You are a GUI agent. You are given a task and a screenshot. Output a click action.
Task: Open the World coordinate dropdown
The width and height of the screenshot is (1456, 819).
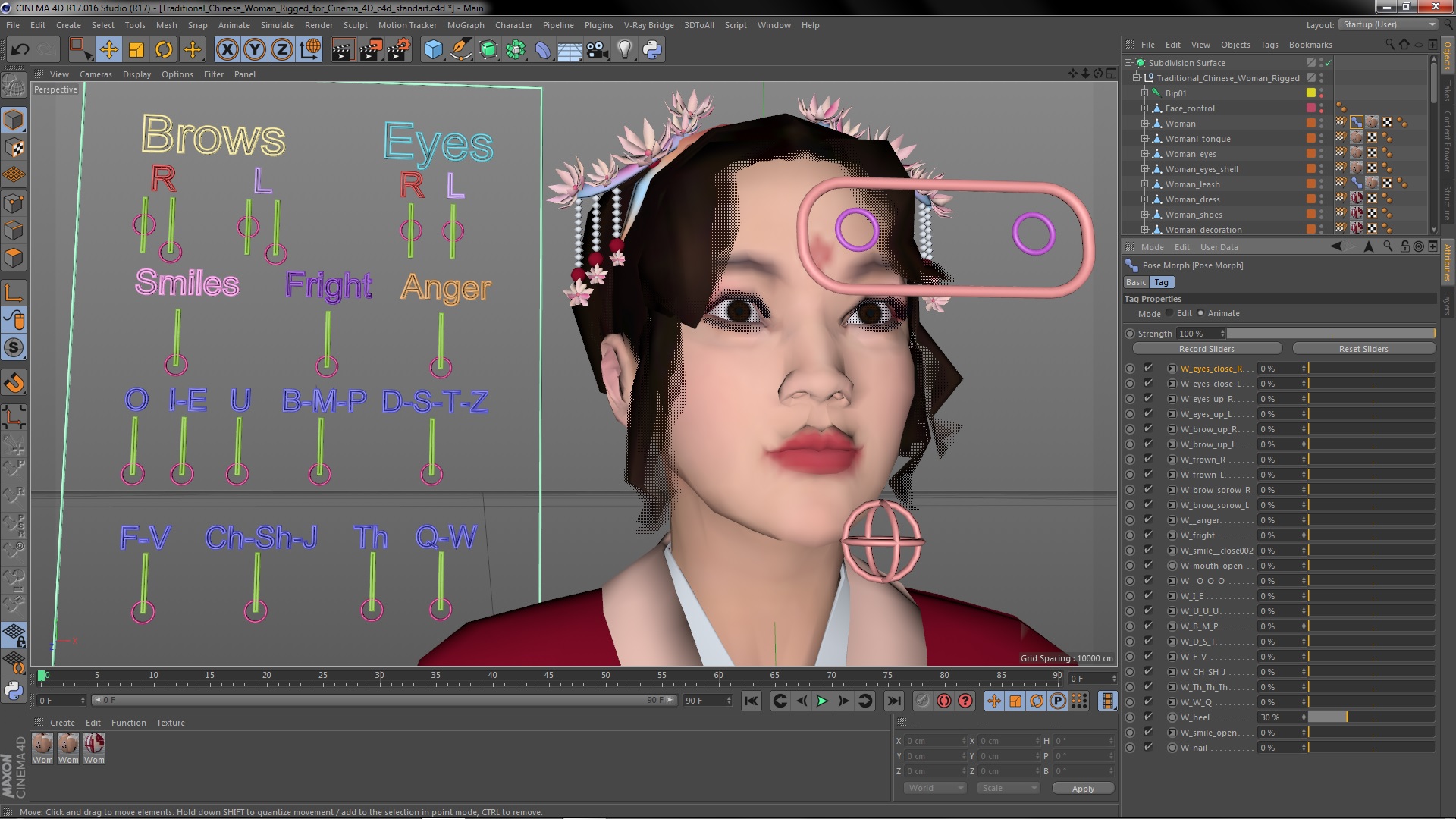click(x=934, y=788)
